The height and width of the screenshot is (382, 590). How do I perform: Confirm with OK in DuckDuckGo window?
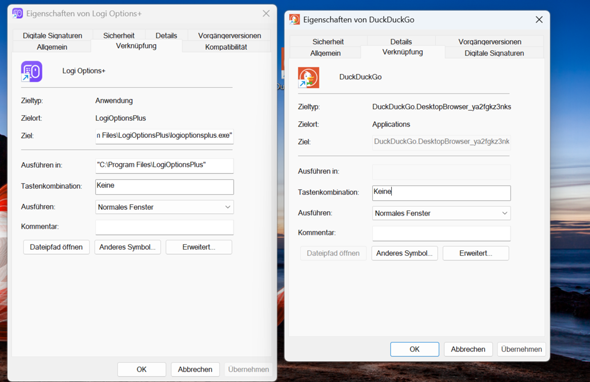(x=415, y=349)
